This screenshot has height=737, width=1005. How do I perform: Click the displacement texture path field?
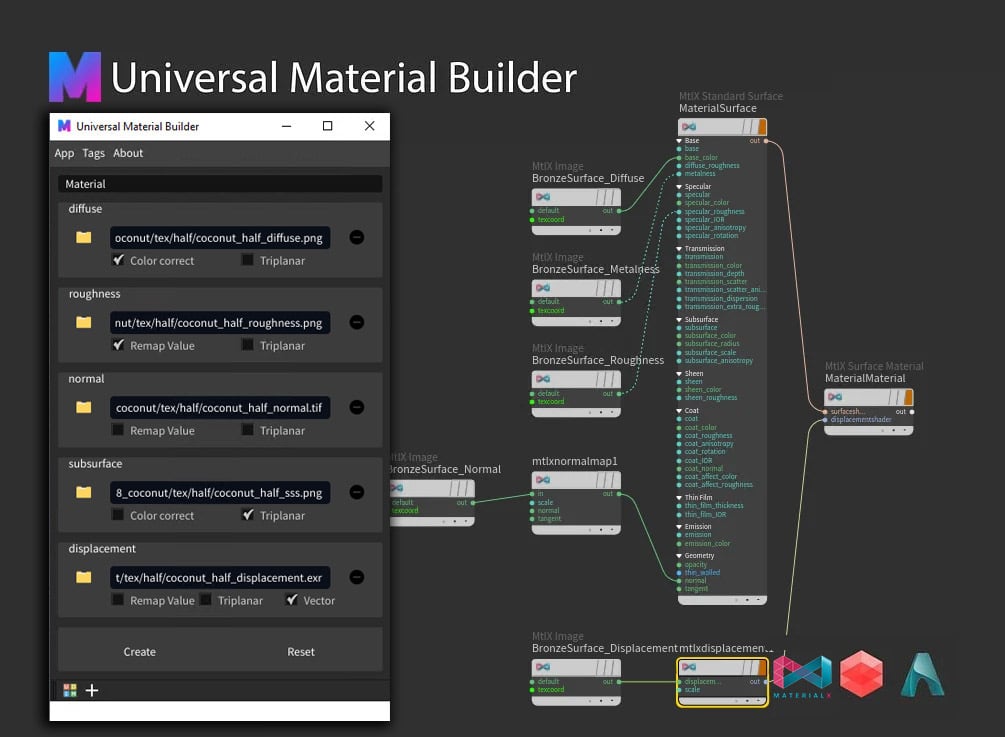pos(220,577)
